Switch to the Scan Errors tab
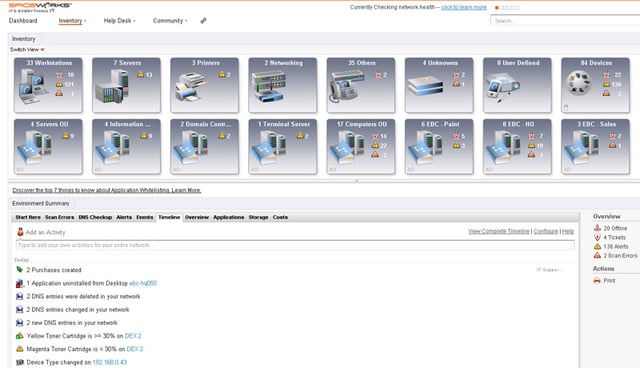The width and height of the screenshot is (640, 368). pyautogui.click(x=60, y=217)
